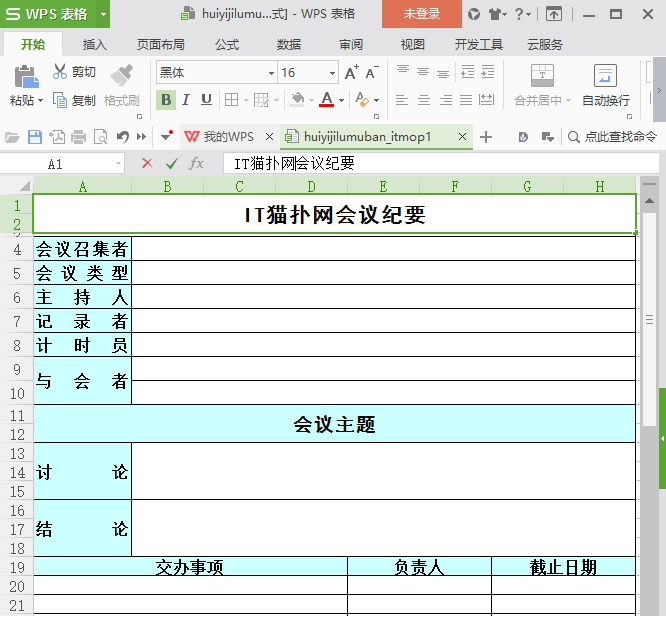Add a new document tab with plus

click(x=486, y=137)
